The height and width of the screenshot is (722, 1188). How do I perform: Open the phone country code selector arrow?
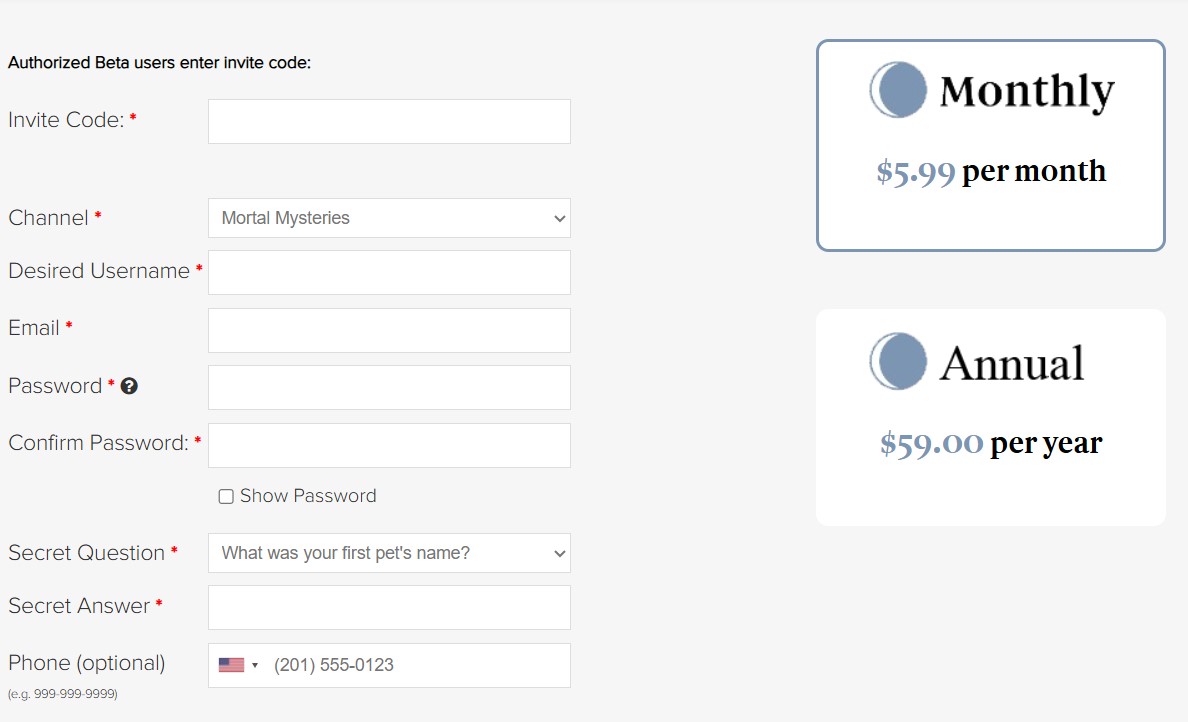pyautogui.click(x=255, y=666)
